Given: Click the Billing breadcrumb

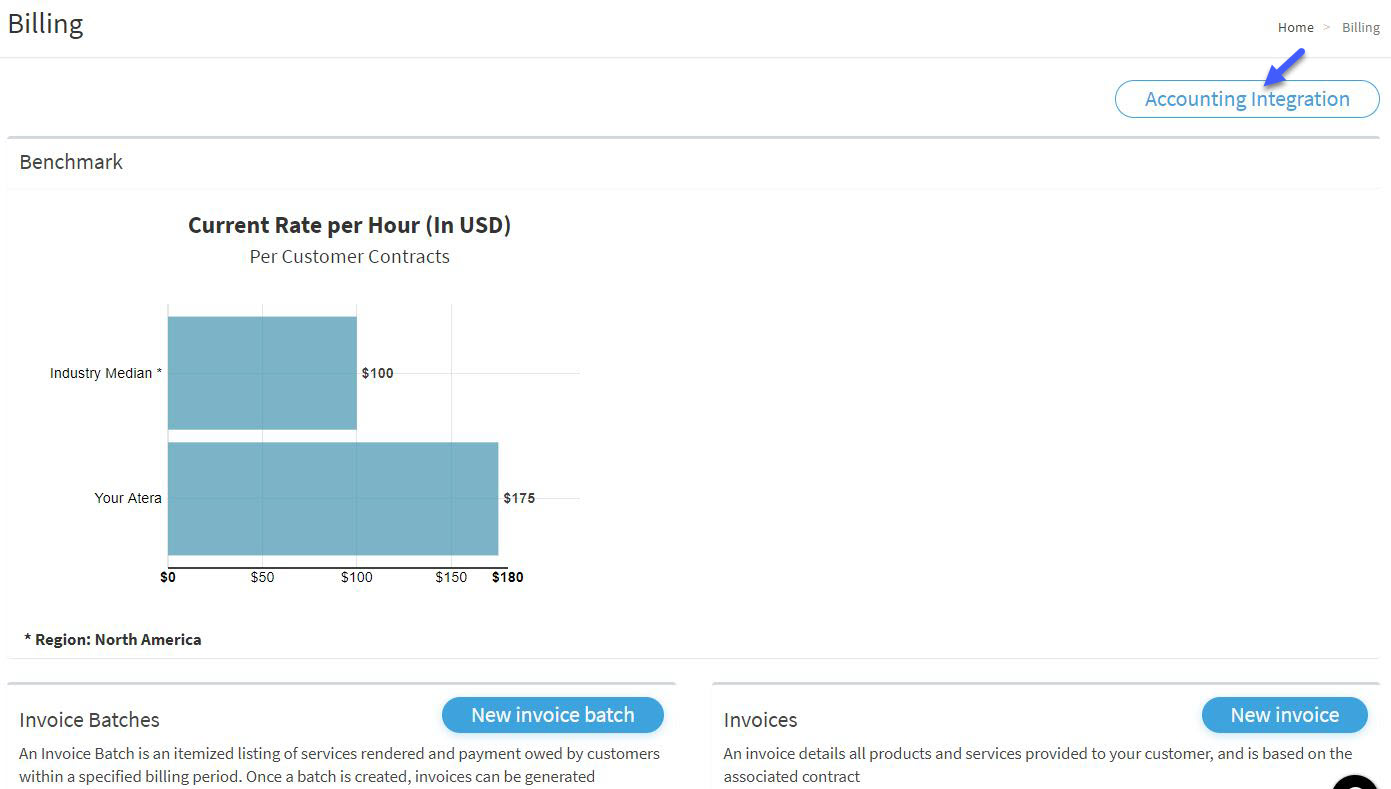Looking at the screenshot, I should (1361, 27).
